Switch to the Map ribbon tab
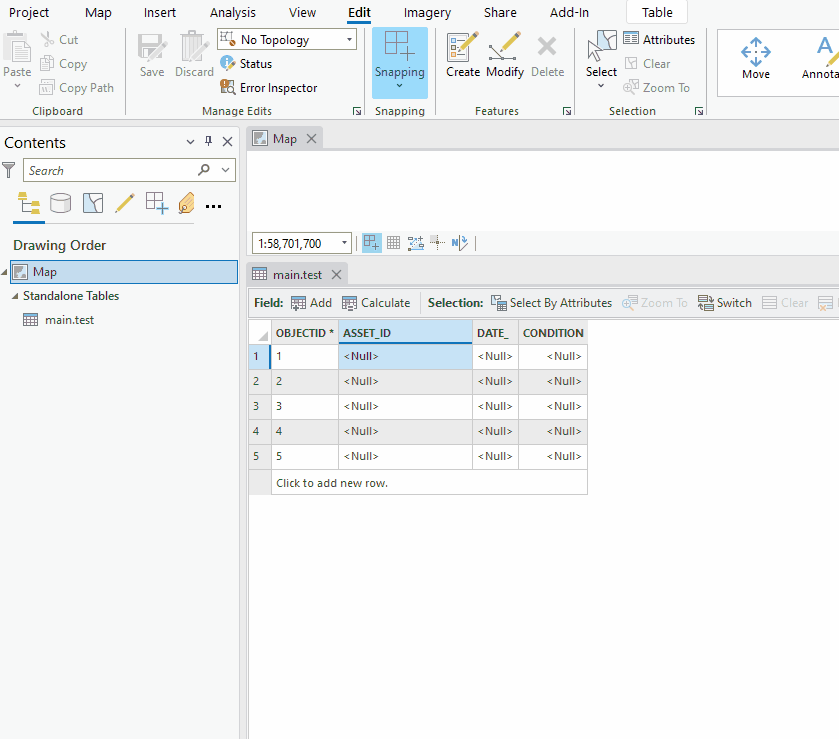Image resolution: width=839 pixels, height=739 pixels. (98, 12)
